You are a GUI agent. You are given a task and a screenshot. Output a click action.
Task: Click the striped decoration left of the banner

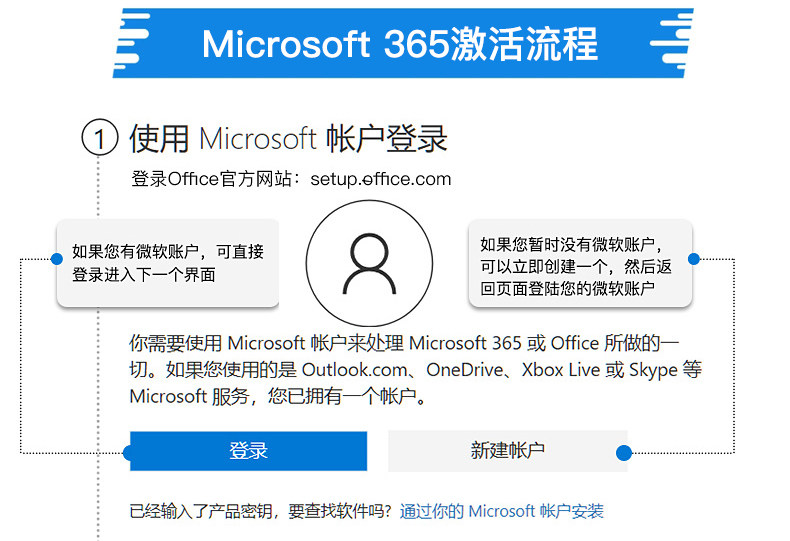tap(132, 43)
